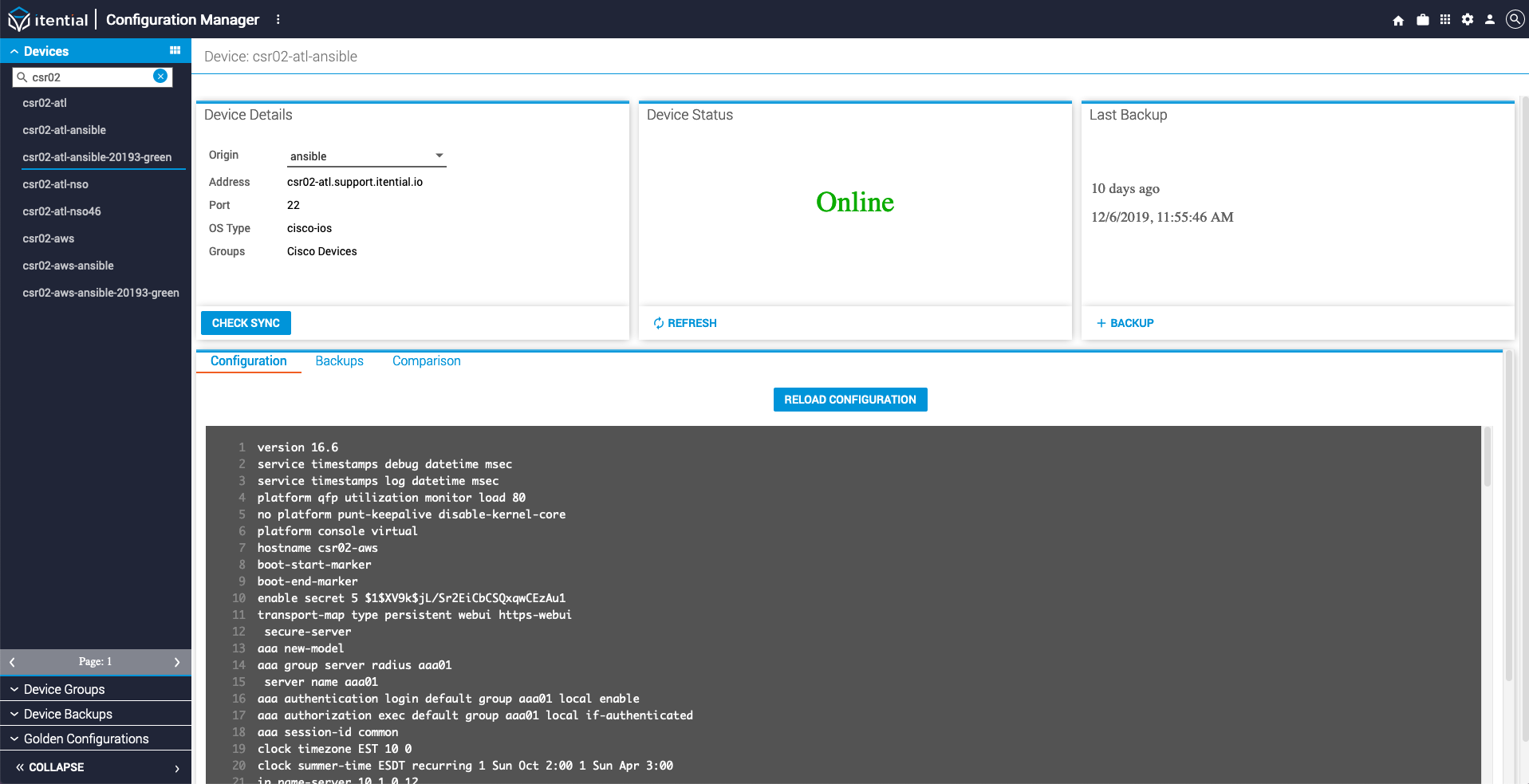This screenshot has height=784, width=1529.
Task: Click the briefcase icon in header
Action: pos(1422,20)
